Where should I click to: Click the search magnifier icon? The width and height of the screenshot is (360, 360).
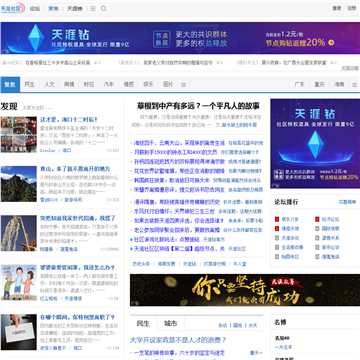(x=104, y=9)
